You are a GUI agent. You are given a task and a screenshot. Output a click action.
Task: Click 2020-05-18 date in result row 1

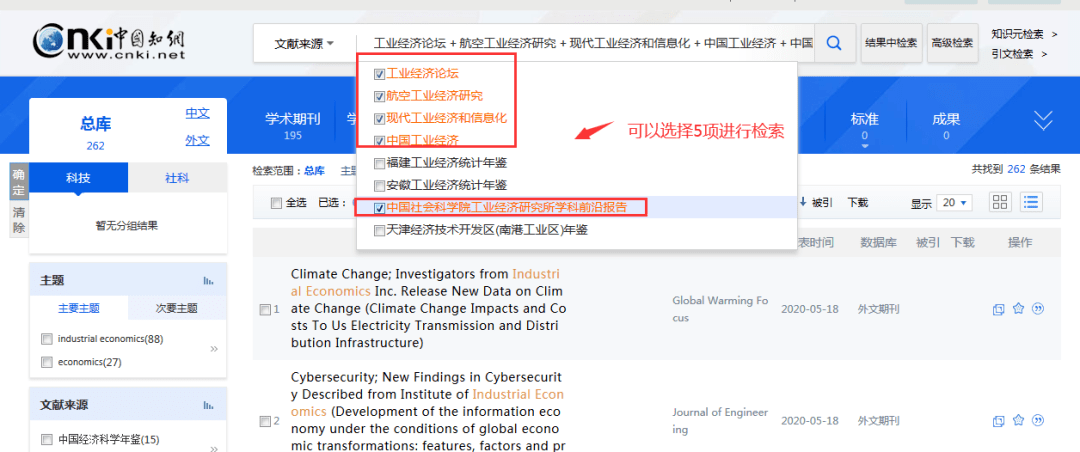pos(809,309)
